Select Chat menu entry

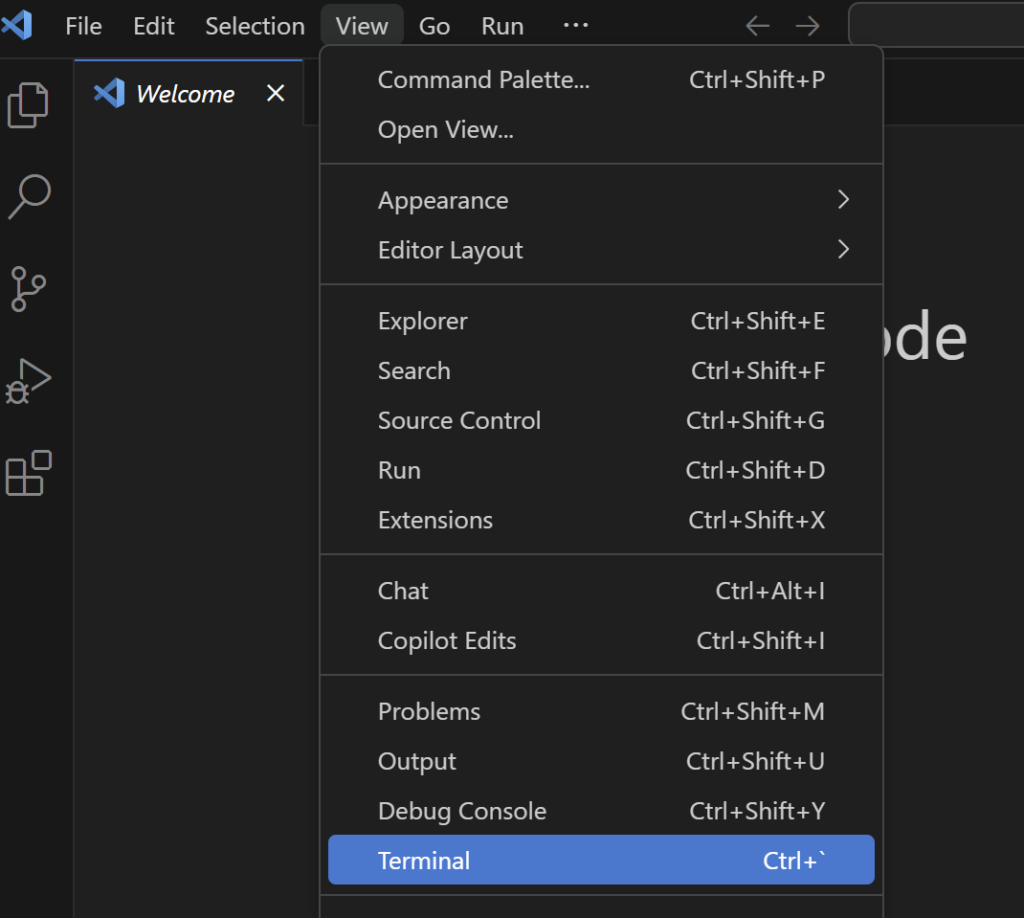(x=601, y=591)
